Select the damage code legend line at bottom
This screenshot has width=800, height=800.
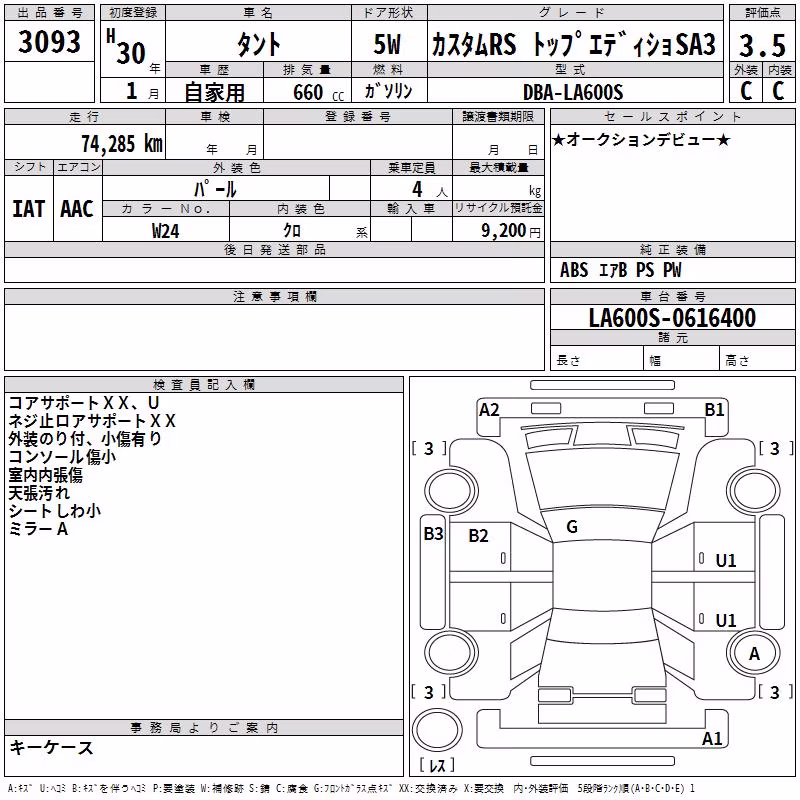click(x=352, y=788)
